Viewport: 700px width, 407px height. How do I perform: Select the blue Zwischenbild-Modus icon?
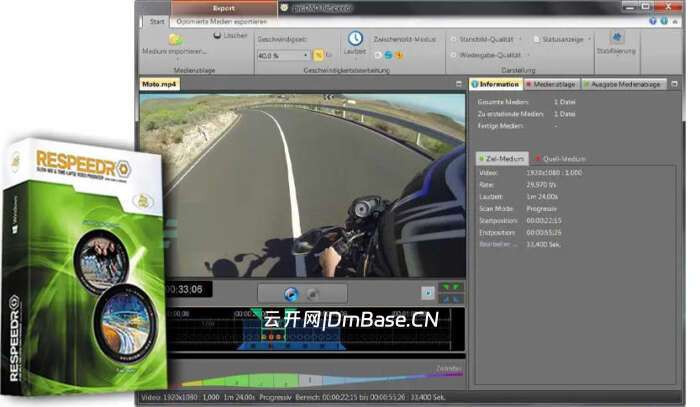388,55
